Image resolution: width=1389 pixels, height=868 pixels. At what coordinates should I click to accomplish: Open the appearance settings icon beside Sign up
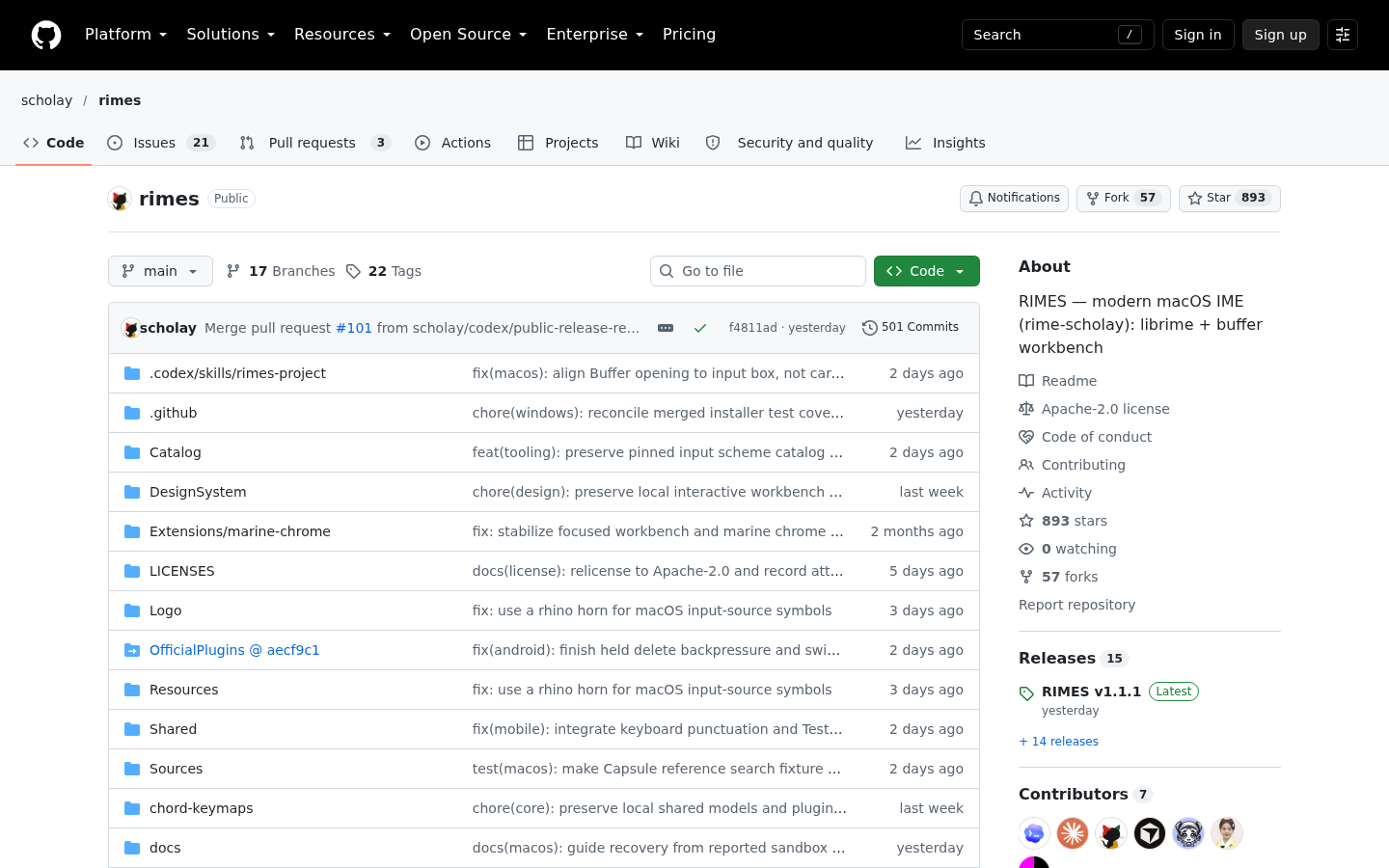[x=1343, y=35]
